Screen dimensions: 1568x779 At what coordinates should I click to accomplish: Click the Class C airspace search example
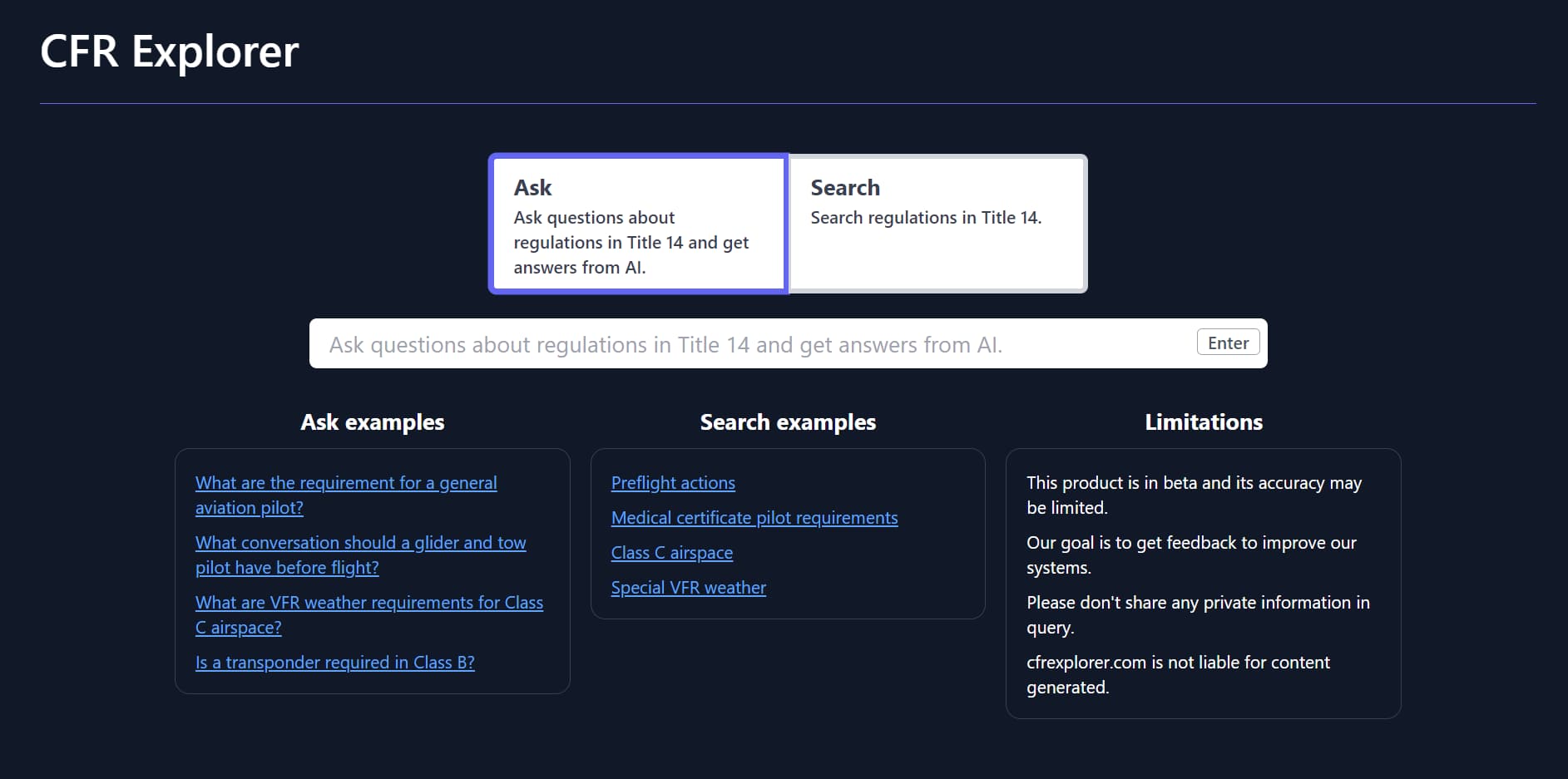pyautogui.click(x=671, y=553)
